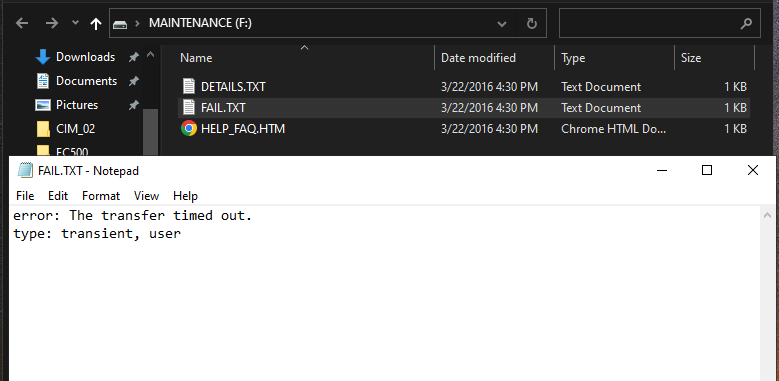779x381 pixels.
Task: Go forward in File Explorer
Action: [52, 23]
